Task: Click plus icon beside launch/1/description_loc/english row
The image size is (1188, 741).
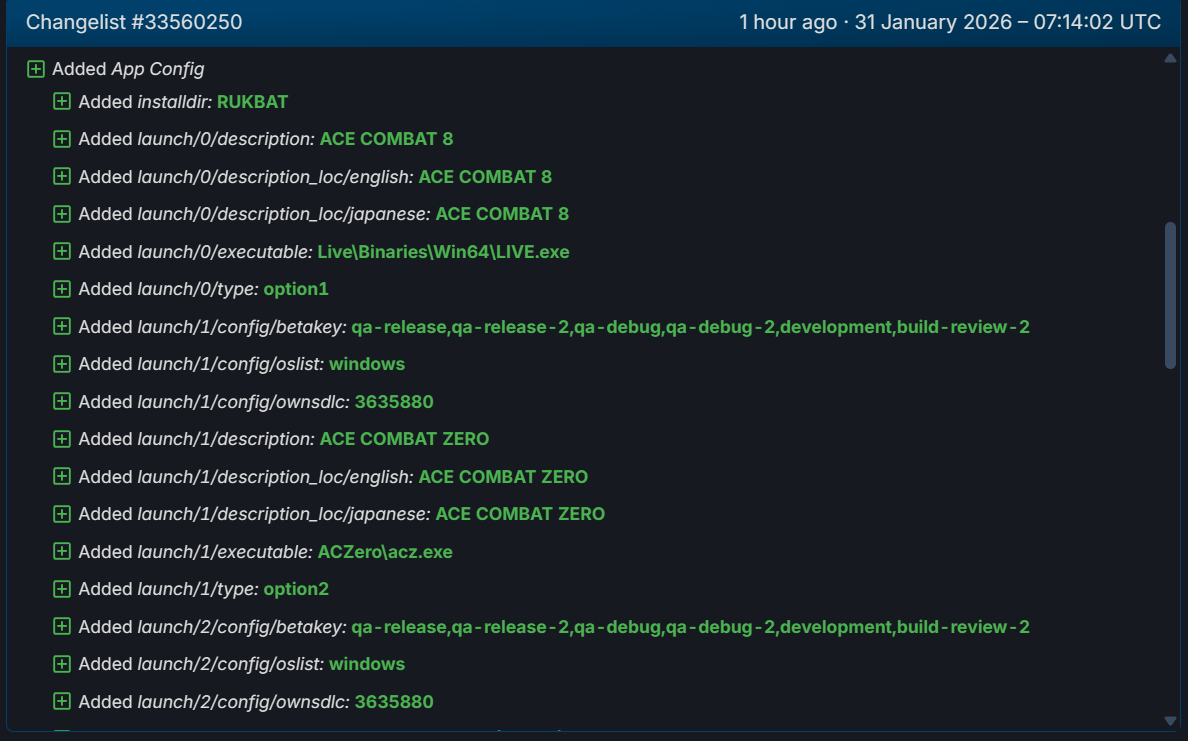Action: point(62,477)
